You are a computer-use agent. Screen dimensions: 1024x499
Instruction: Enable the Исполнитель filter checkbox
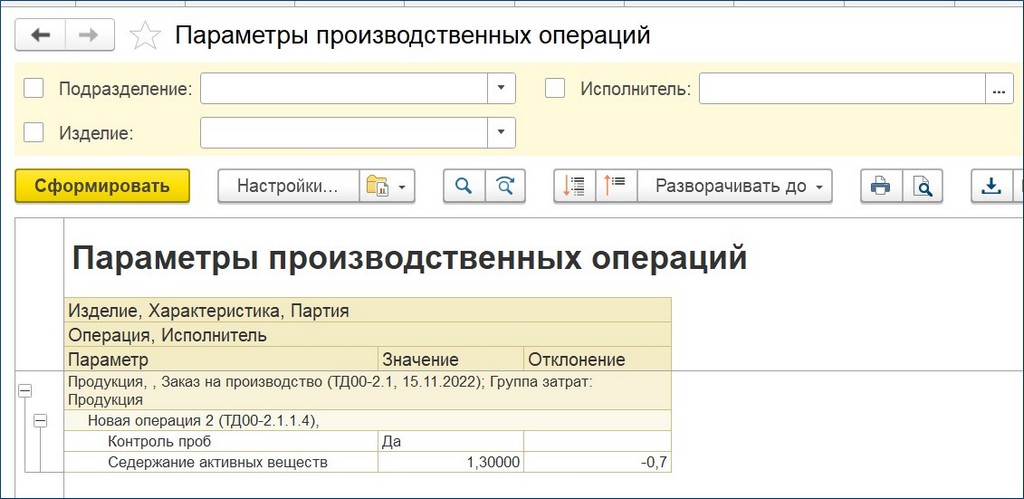[x=555, y=88]
